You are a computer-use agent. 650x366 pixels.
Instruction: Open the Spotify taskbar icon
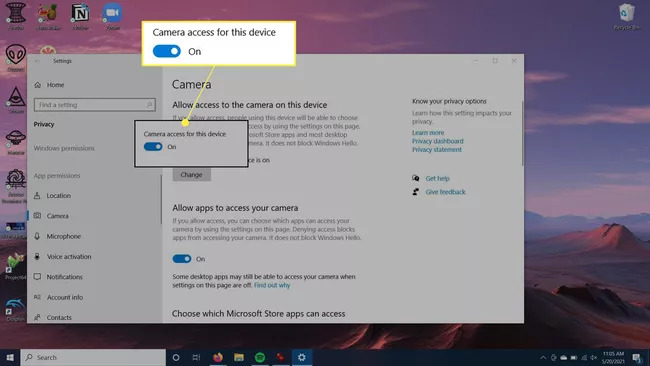pyautogui.click(x=260, y=357)
